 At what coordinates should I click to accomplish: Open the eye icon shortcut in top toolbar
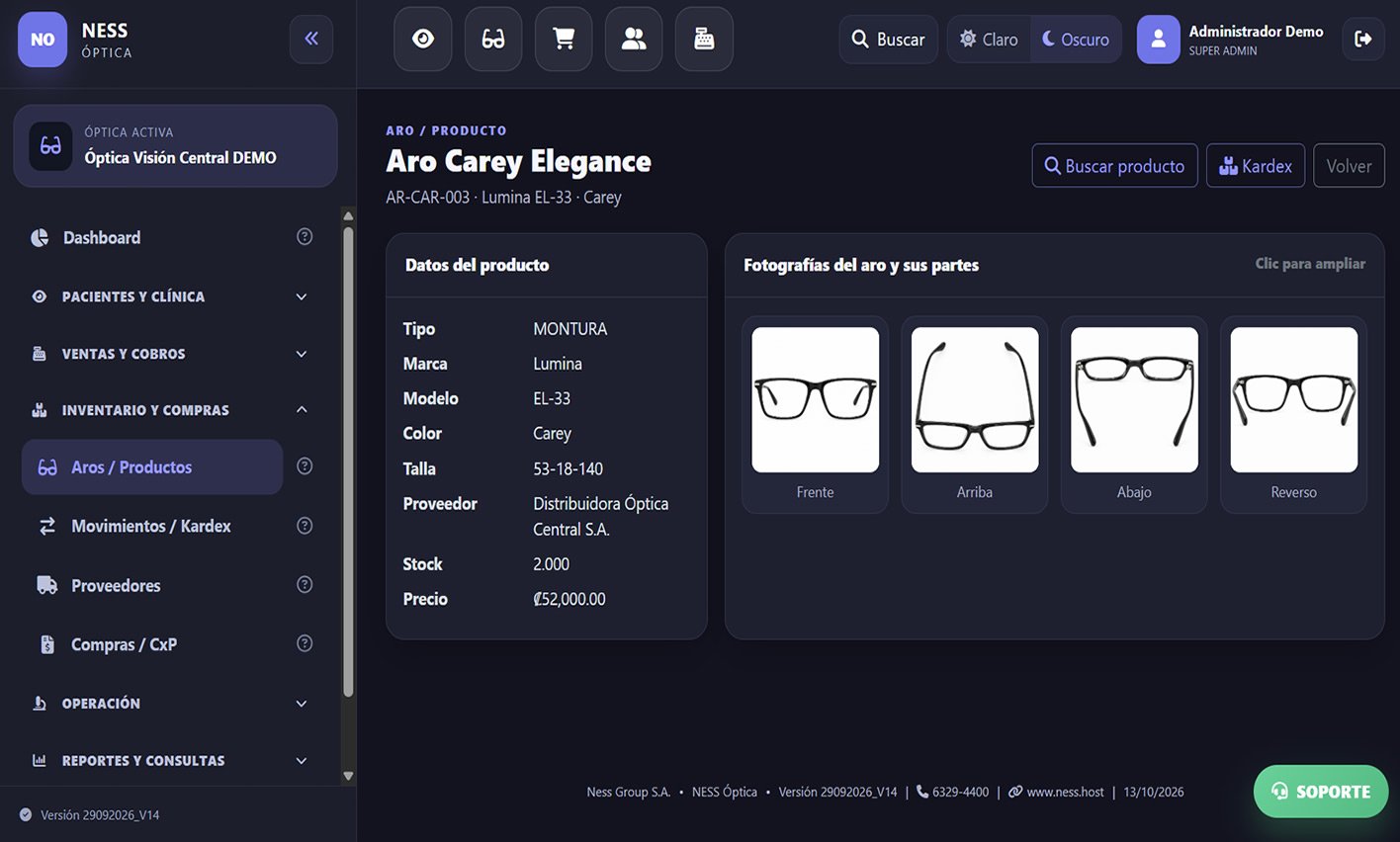pos(423,40)
